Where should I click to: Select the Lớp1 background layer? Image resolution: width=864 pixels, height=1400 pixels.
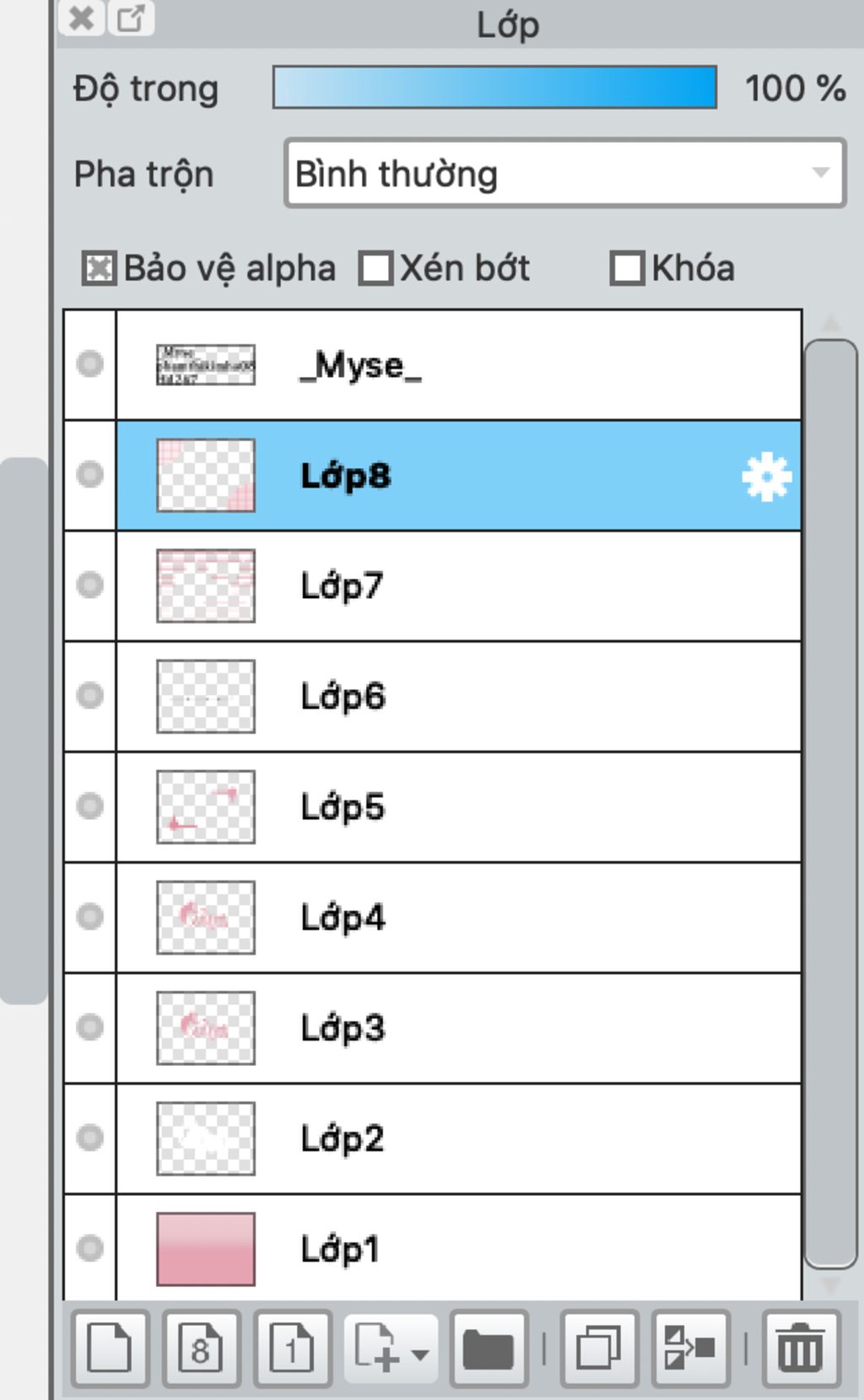tap(458, 1247)
